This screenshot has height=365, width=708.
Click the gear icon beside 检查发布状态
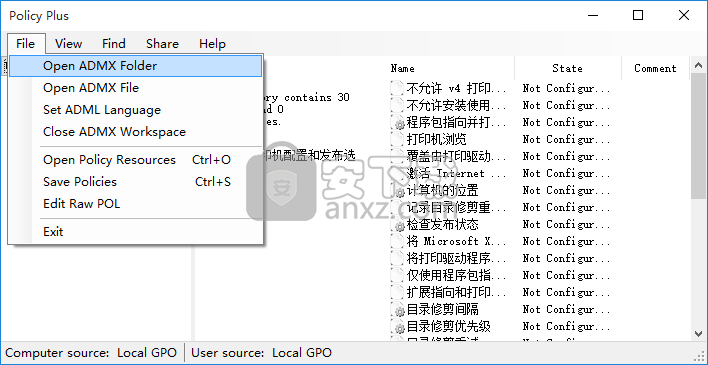(x=398, y=224)
